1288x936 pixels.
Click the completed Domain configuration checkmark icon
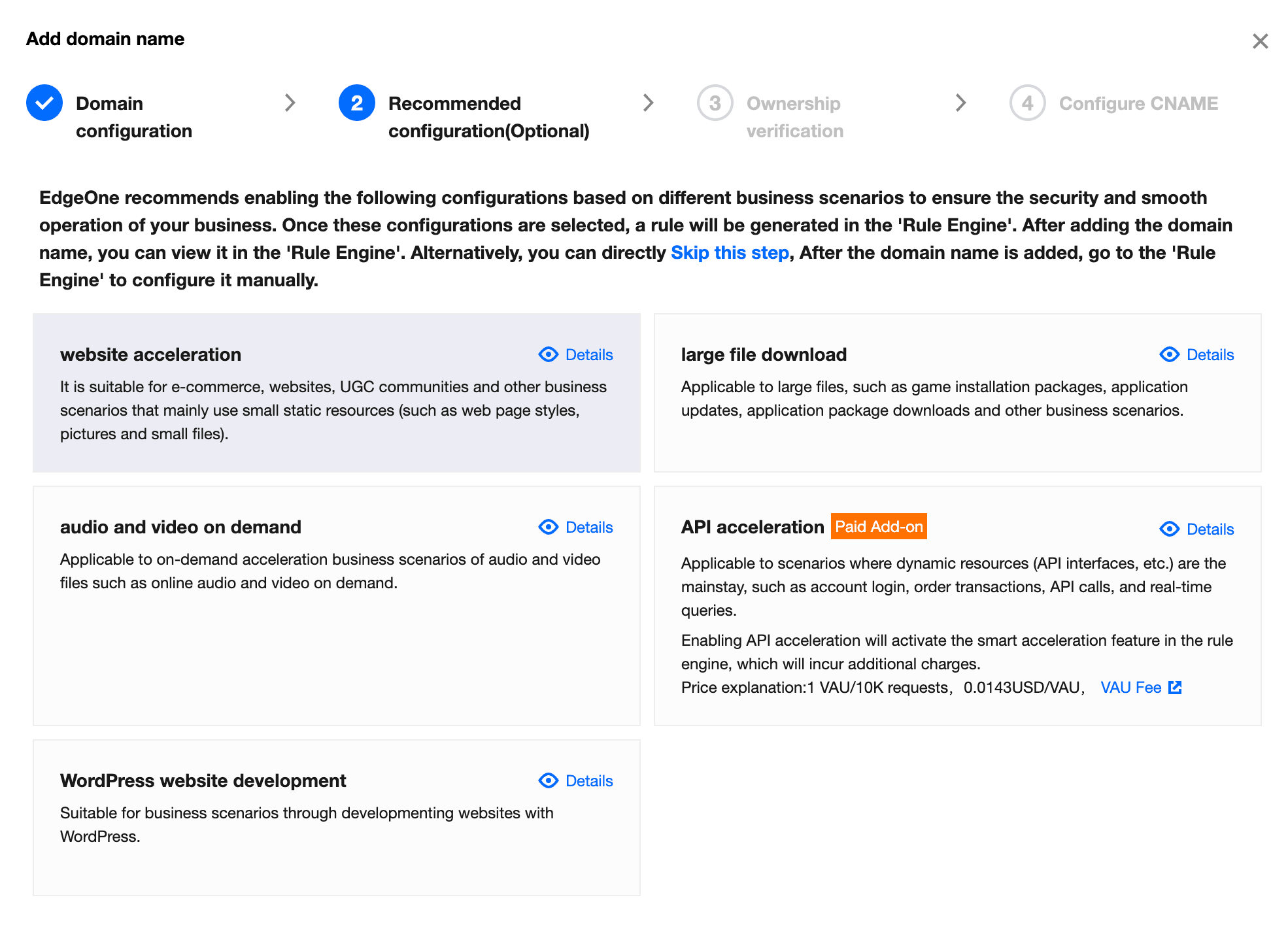(x=43, y=103)
